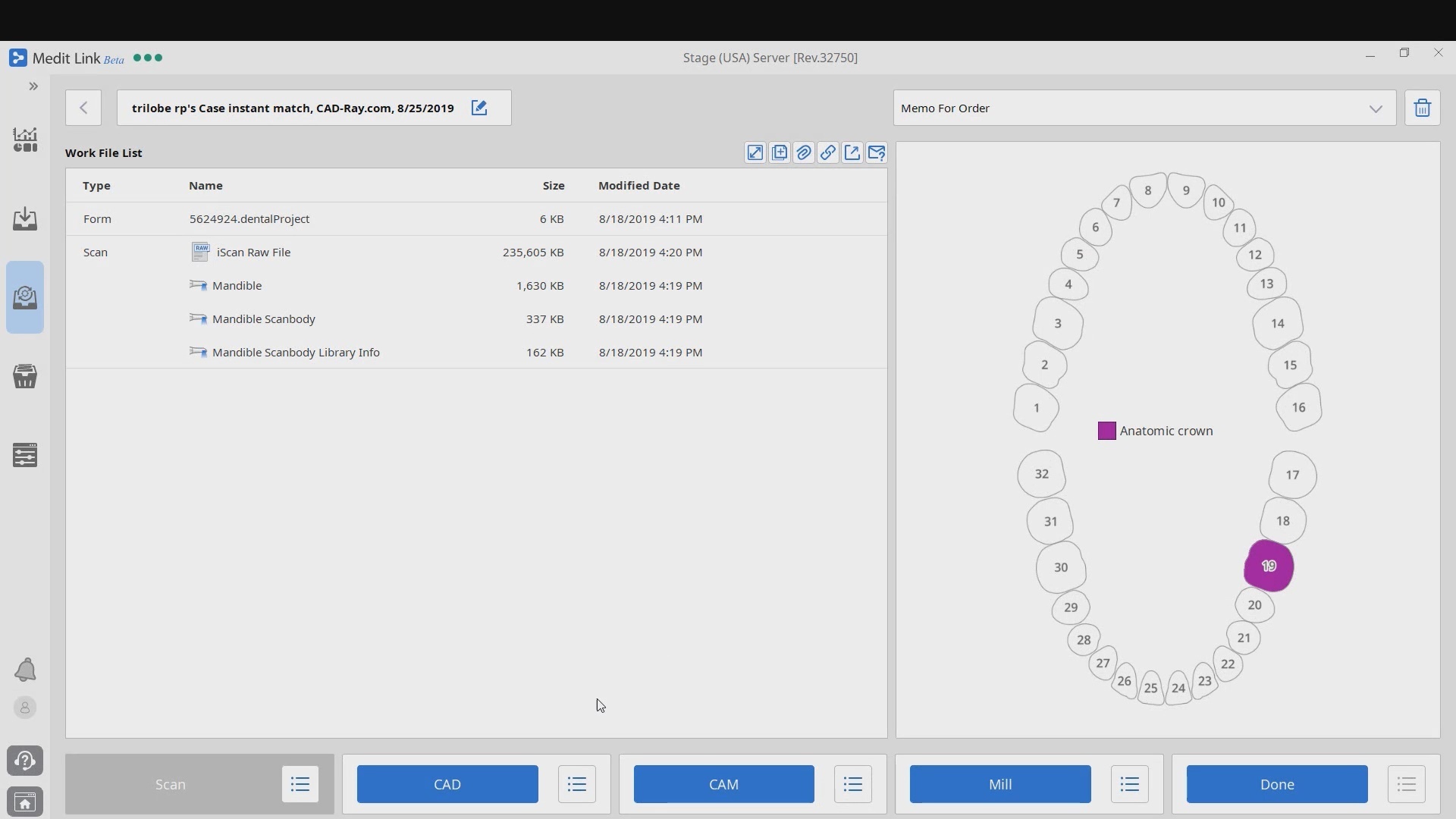
Task: Select tooth 32 on the dental chart
Action: pos(1041,474)
